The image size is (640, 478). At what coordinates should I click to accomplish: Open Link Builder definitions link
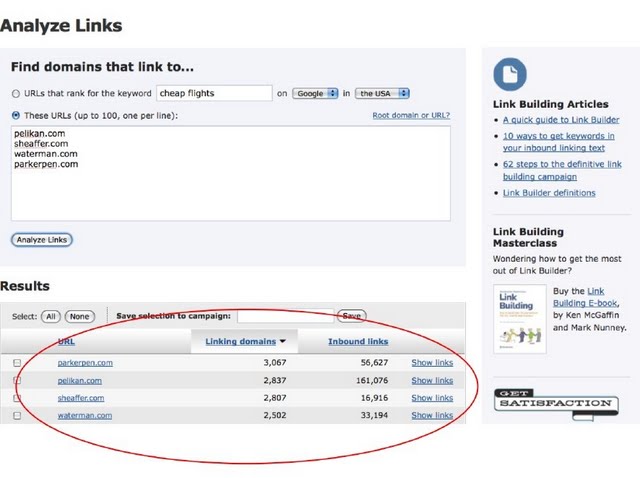549,193
